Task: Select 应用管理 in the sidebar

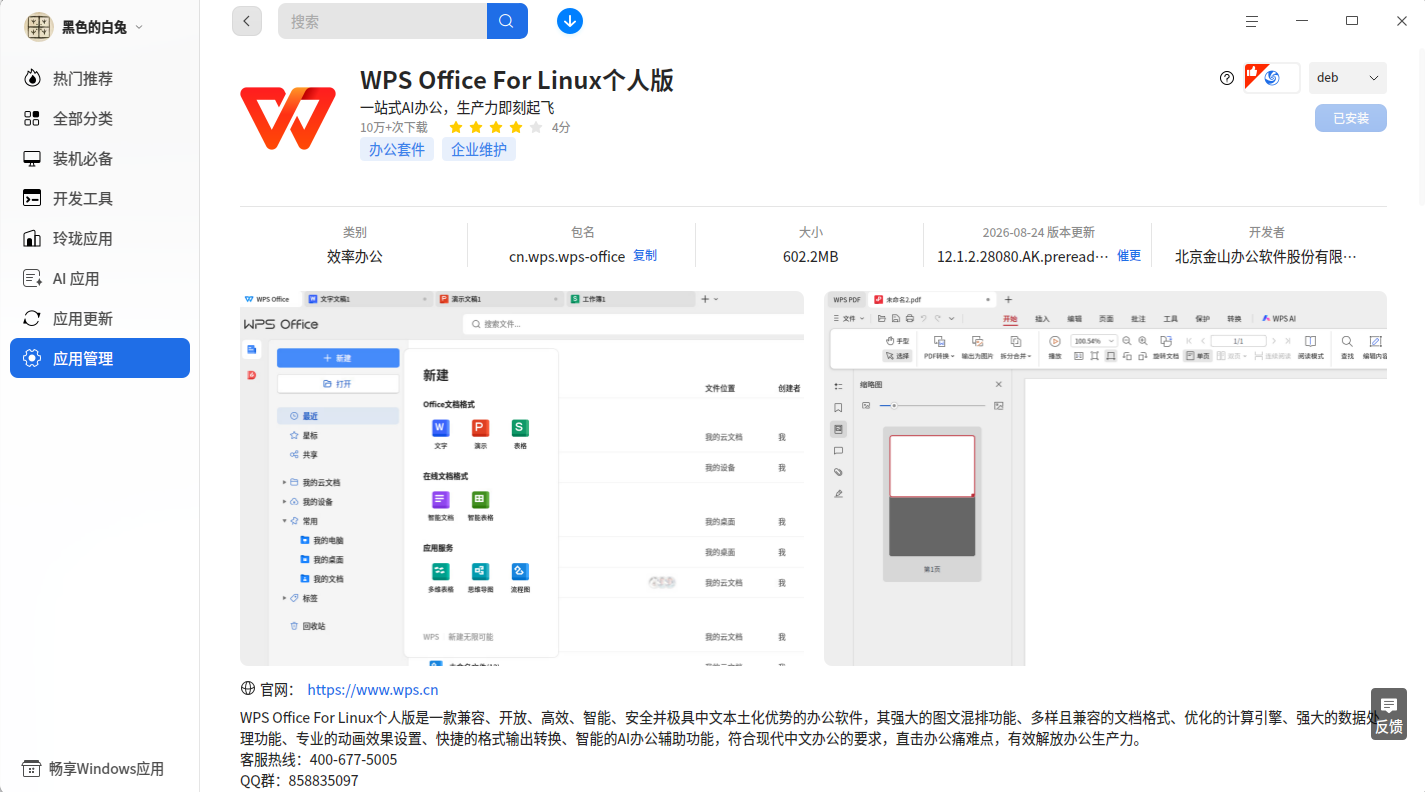Action: (x=100, y=358)
